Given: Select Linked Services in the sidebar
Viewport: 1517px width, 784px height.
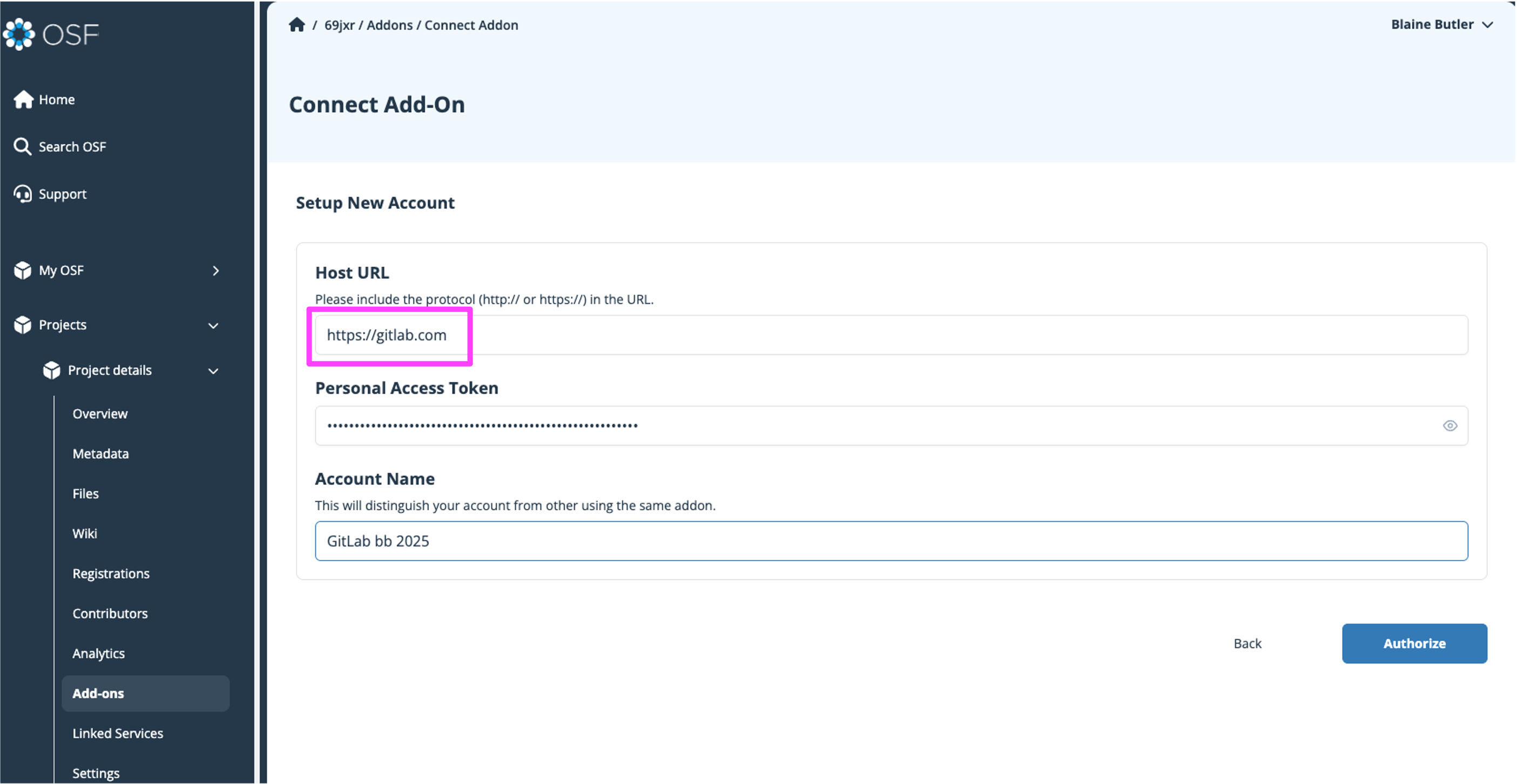Looking at the screenshot, I should coord(118,733).
